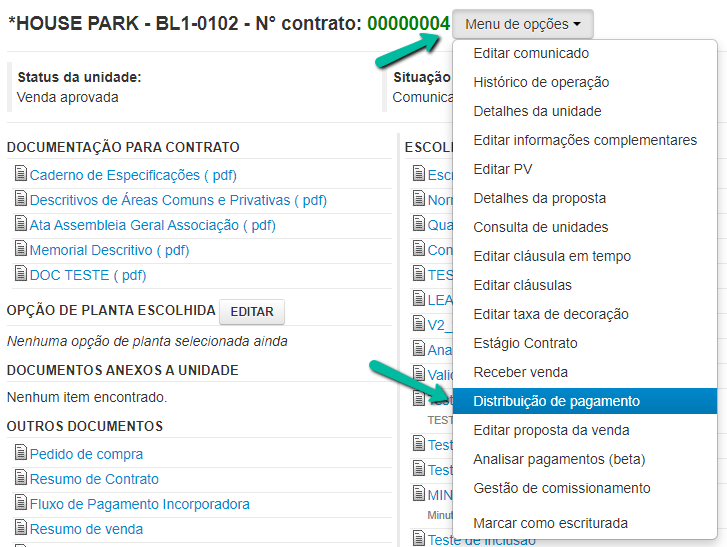
Task: Choose Marcar como escriturada option
Action: click(x=550, y=523)
